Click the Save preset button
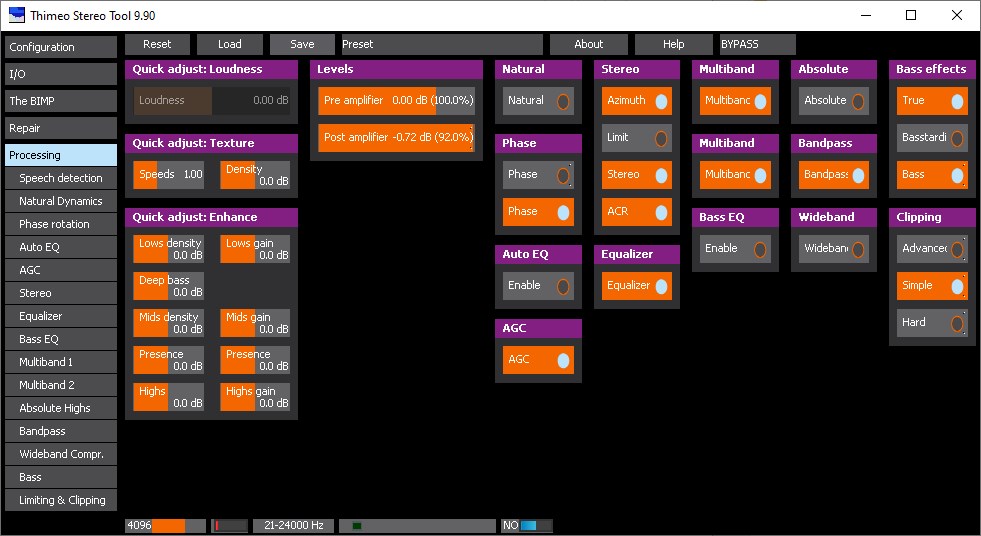Screen dimensions: 981x536 tap(302, 44)
